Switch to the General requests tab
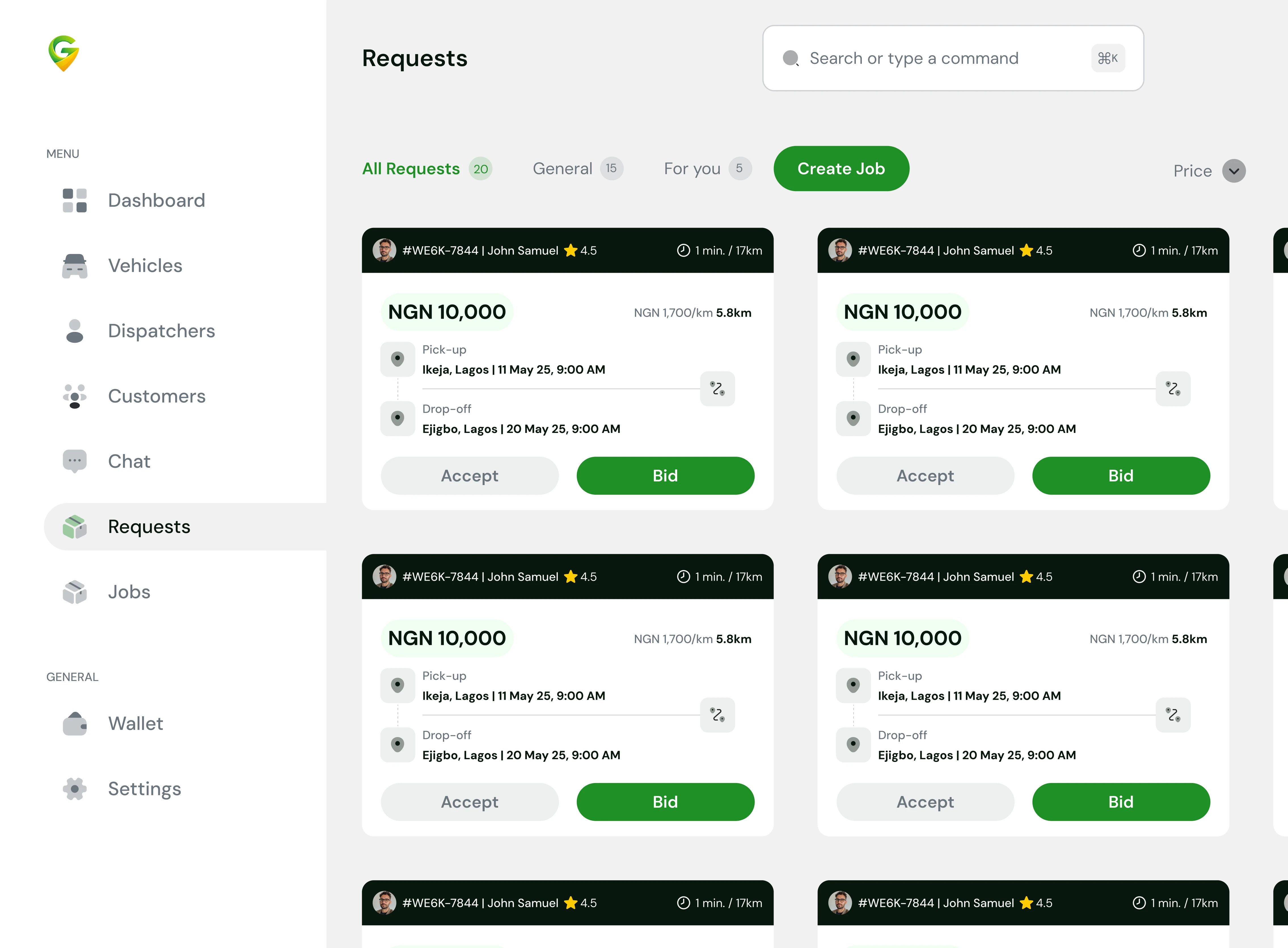Viewport: 1288px width, 948px height. [x=577, y=168]
